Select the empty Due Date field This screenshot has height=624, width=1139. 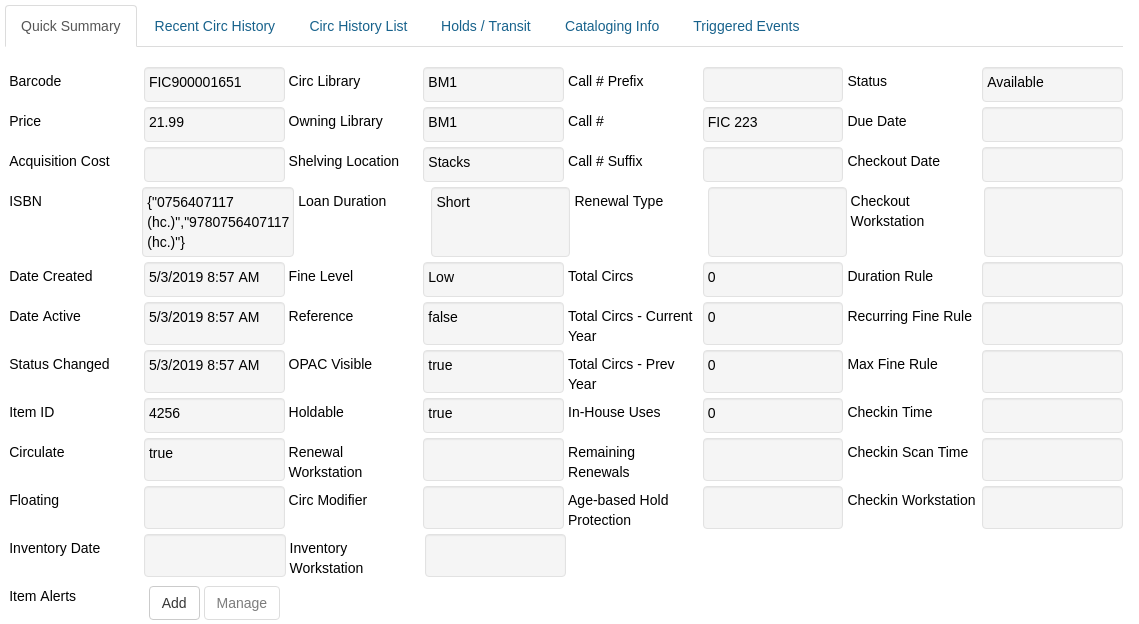click(1051, 124)
